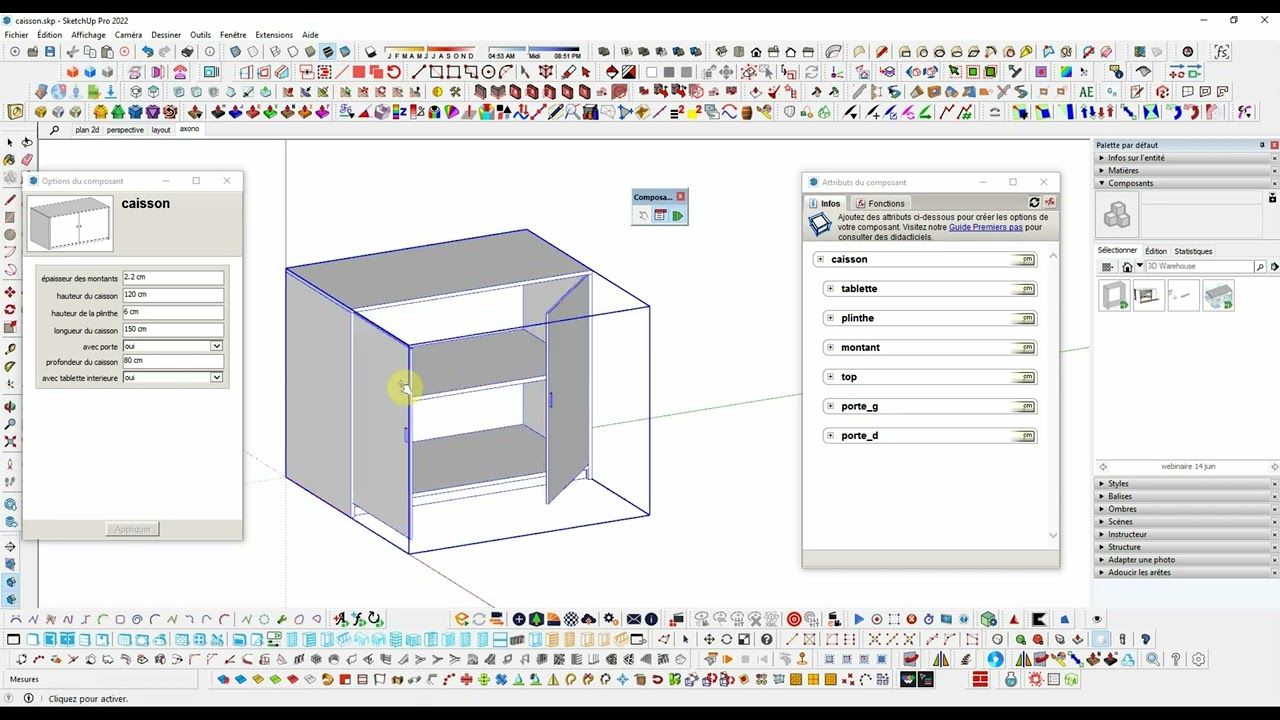
Task: Toggle cm units on the tablette row
Action: click(x=1025, y=289)
